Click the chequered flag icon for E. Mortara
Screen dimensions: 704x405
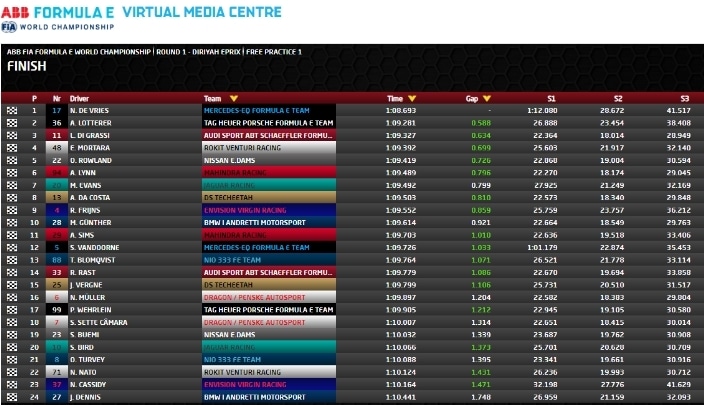[12, 148]
